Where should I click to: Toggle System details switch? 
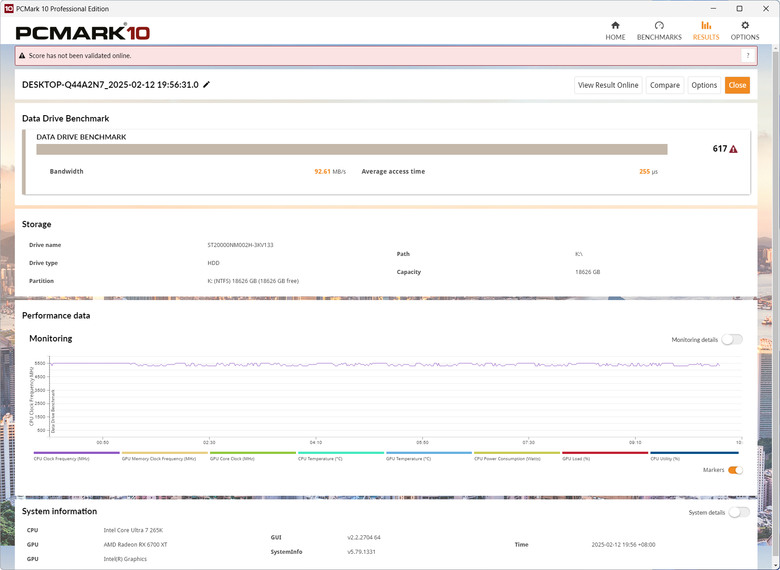739,512
